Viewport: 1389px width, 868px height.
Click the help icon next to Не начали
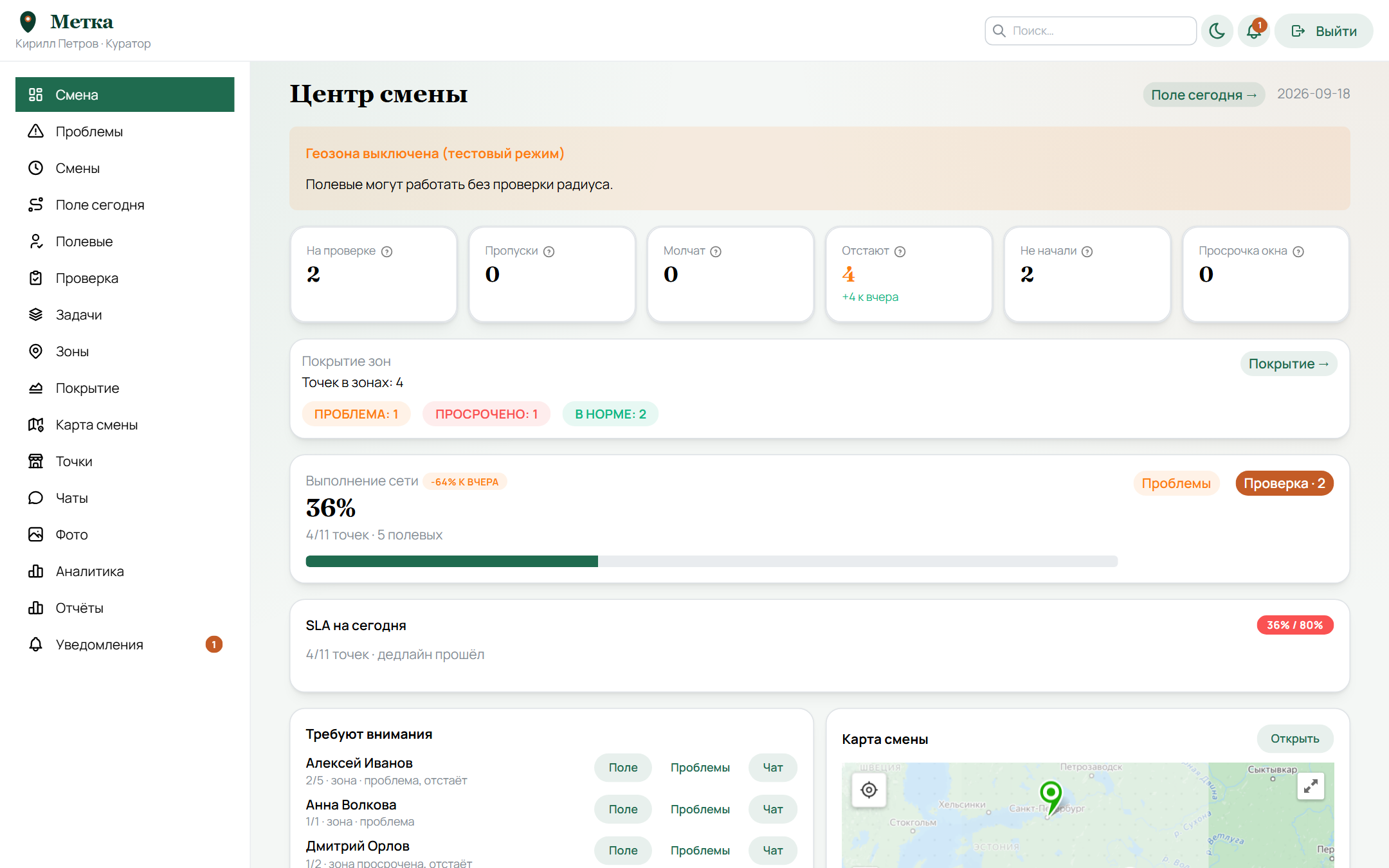click(1087, 251)
